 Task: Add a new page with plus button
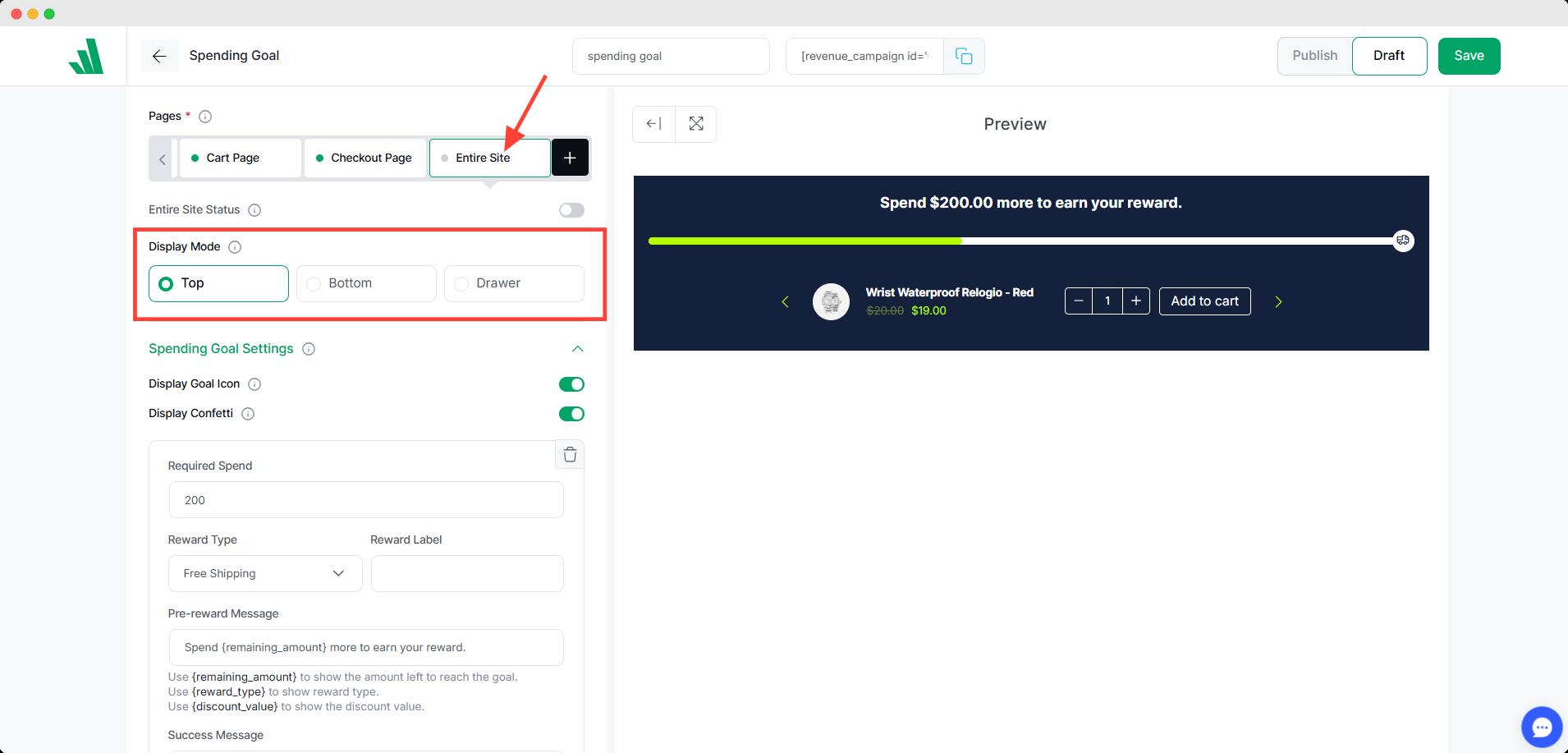(570, 158)
